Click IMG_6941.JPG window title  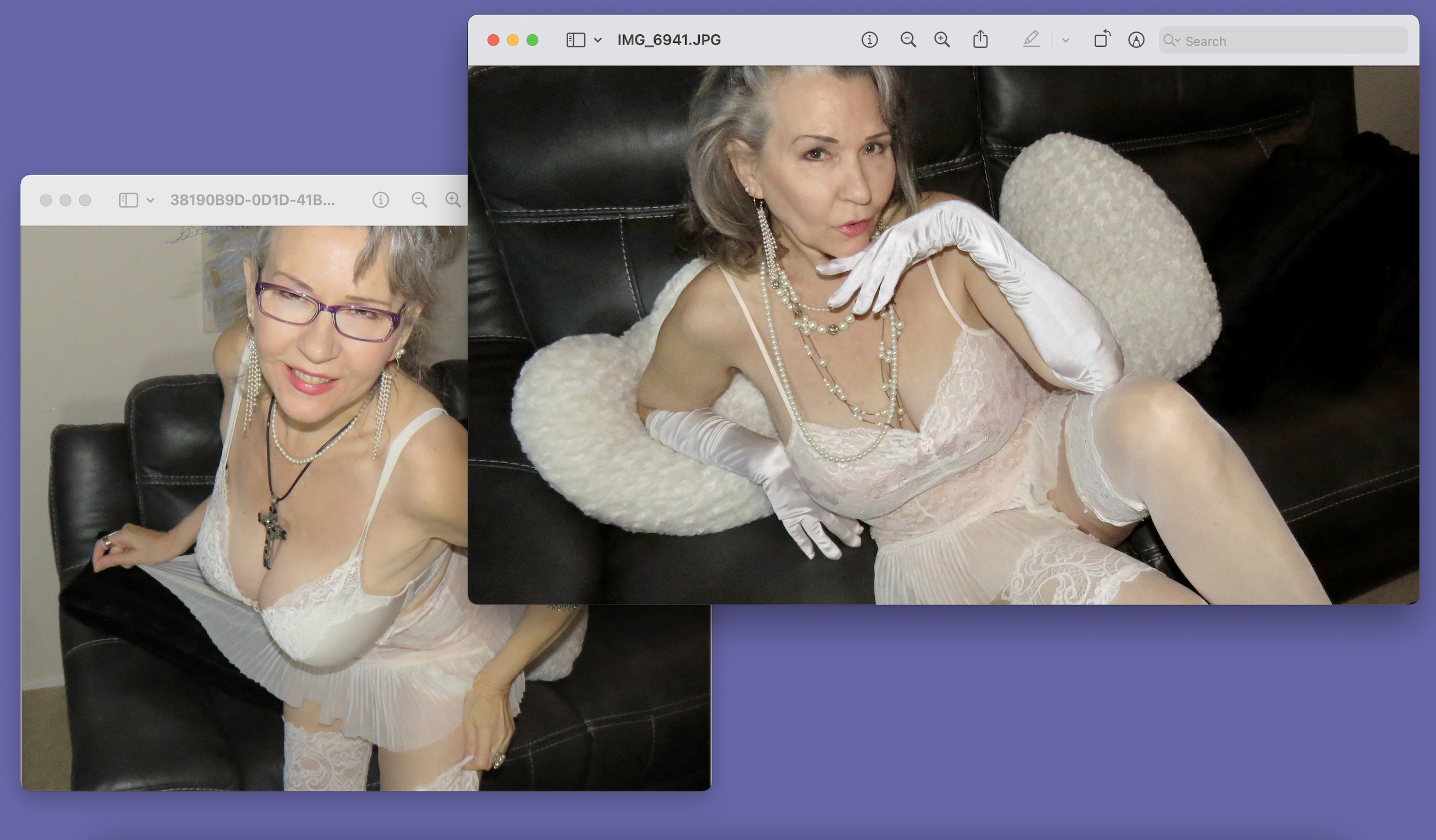pyautogui.click(x=669, y=40)
